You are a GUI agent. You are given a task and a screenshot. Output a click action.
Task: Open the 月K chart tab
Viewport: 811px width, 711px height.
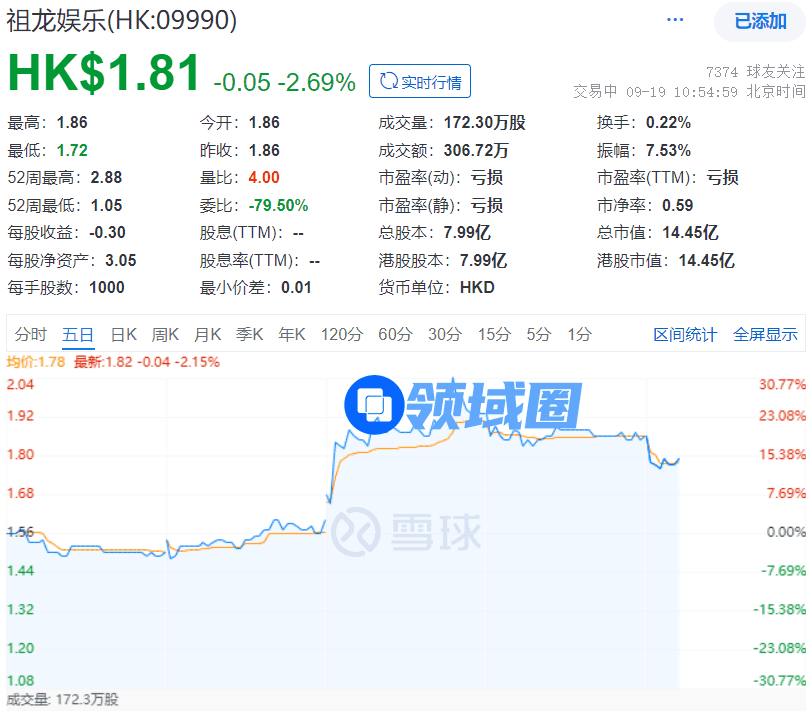point(207,335)
